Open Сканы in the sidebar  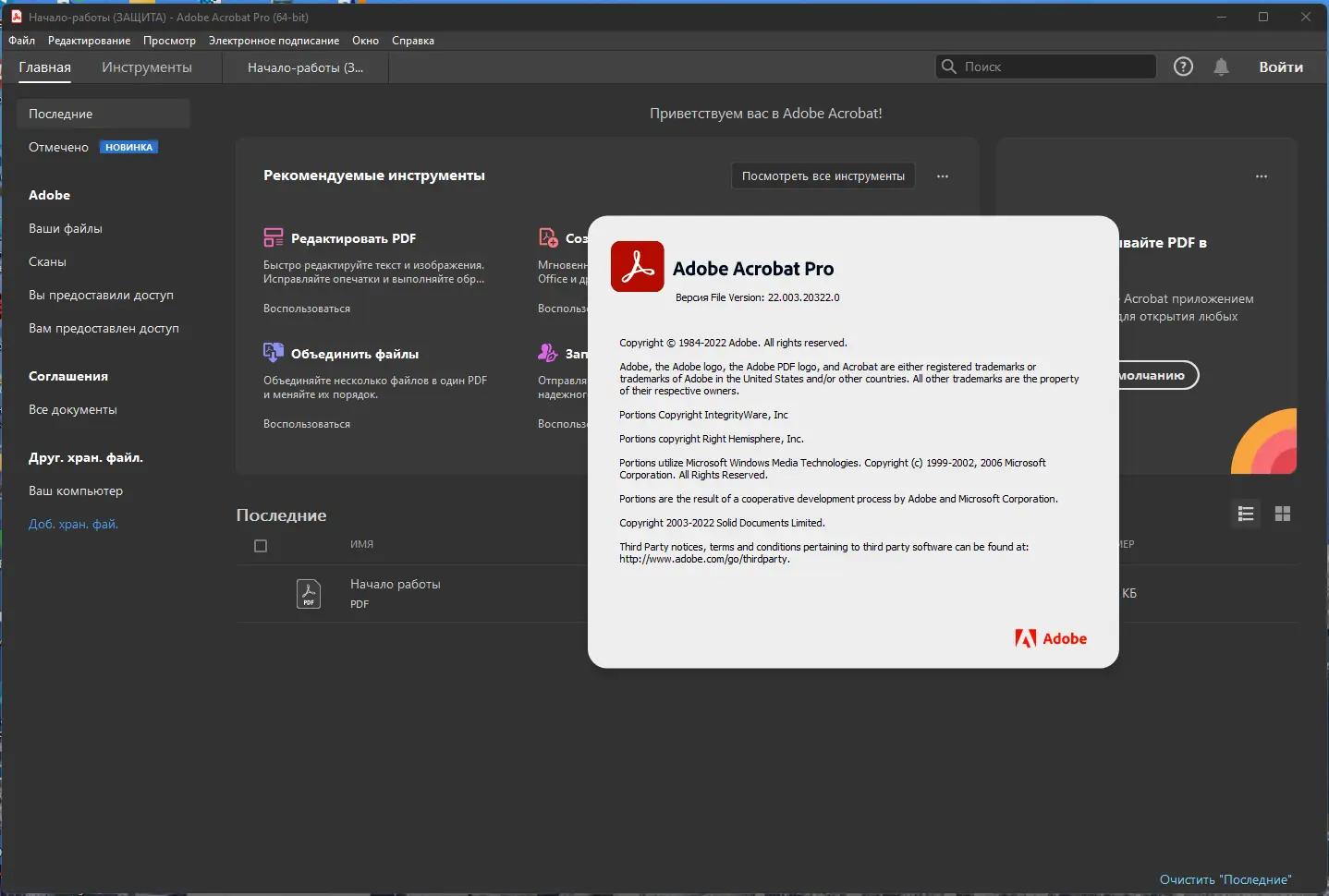coord(47,261)
